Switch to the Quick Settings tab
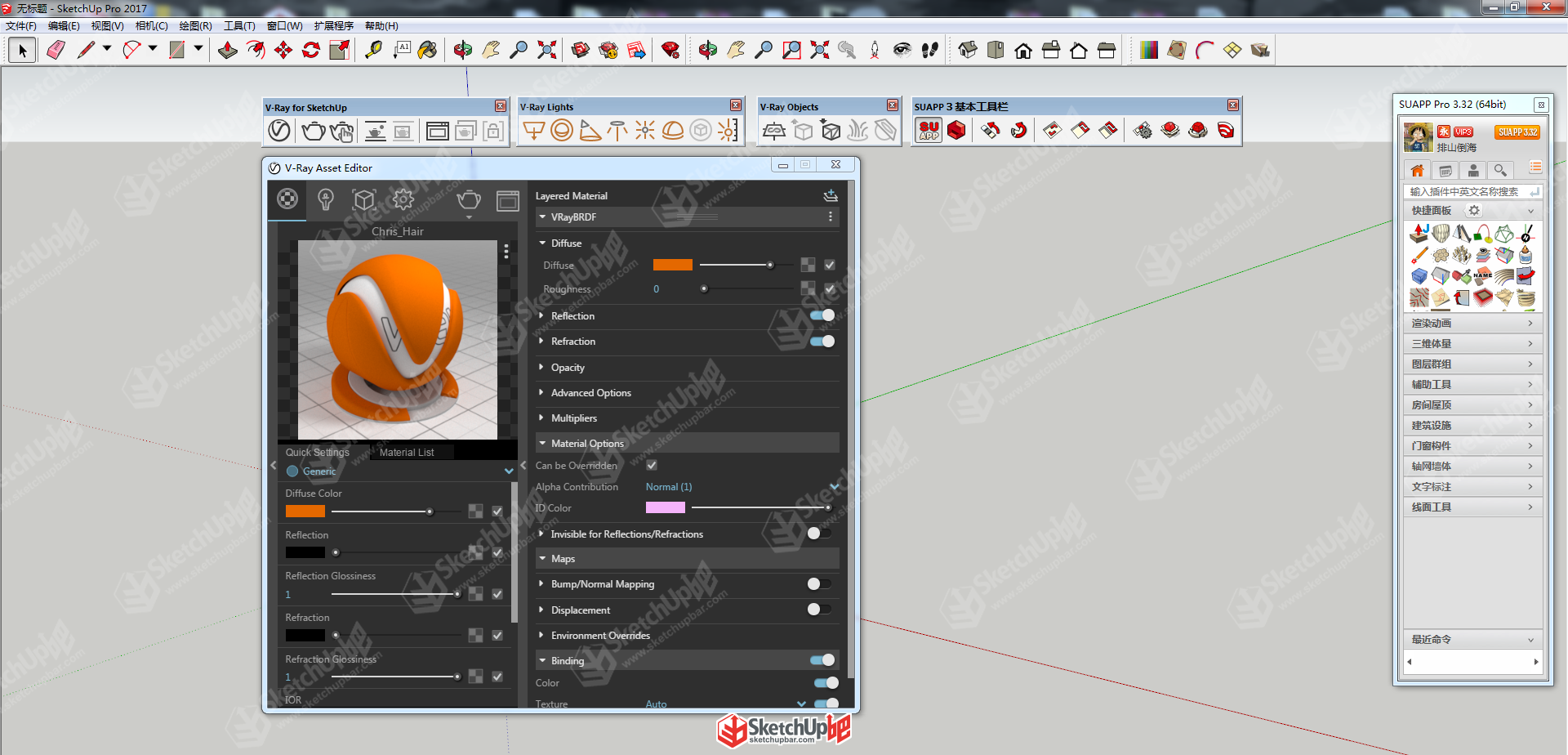Screen dimensions: 1568x755 317,453
